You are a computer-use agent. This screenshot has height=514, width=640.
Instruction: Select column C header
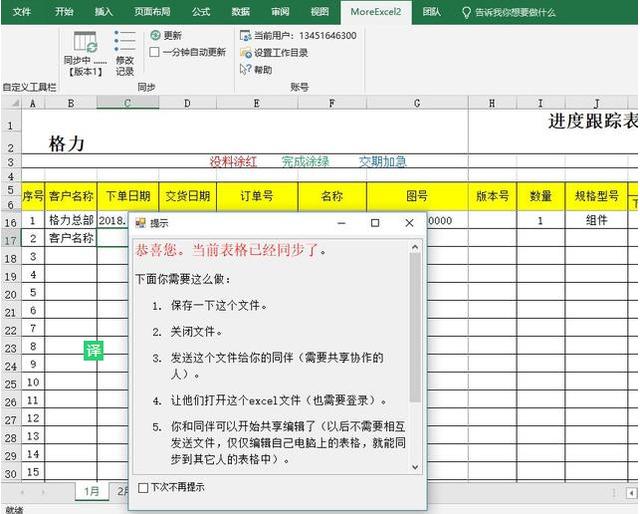(x=128, y=103)
